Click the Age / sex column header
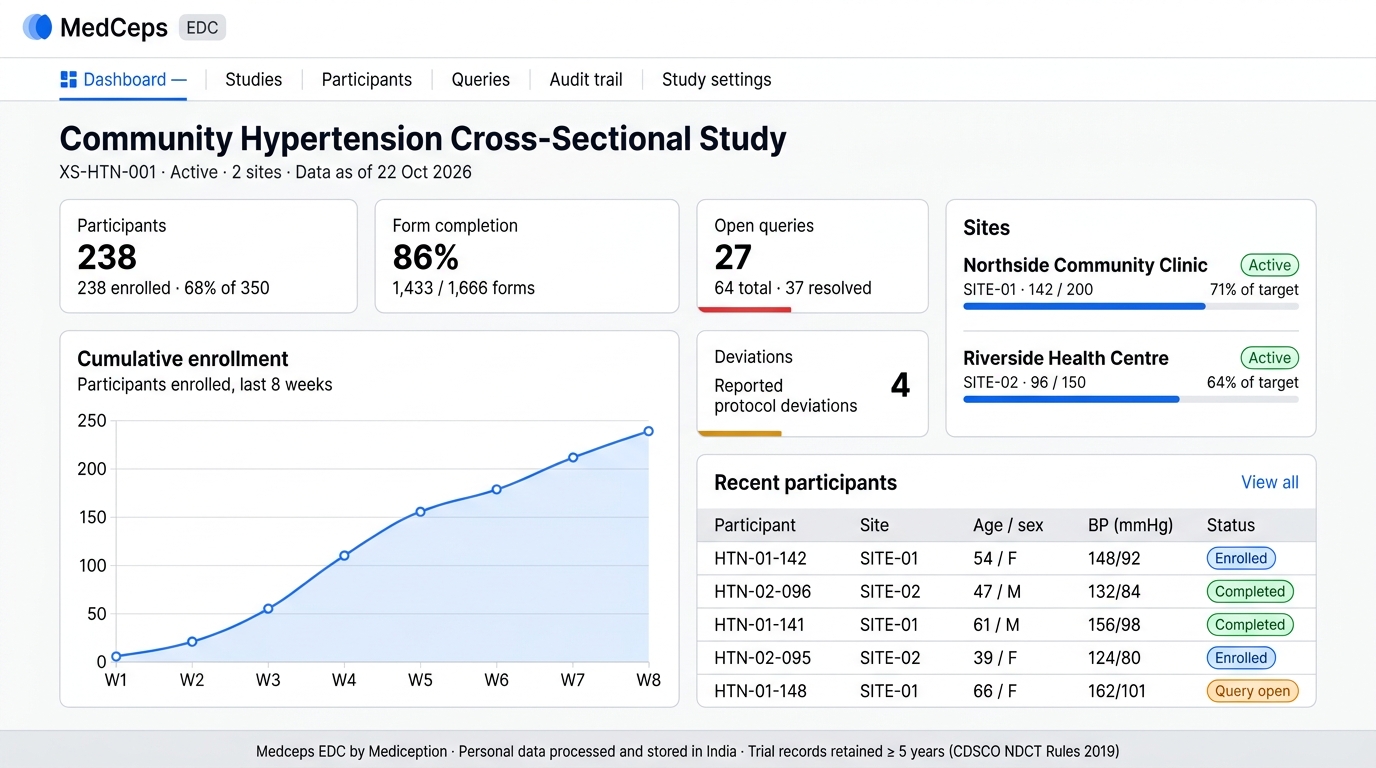Screen dimensions: 1376x768 [1008, 525]
